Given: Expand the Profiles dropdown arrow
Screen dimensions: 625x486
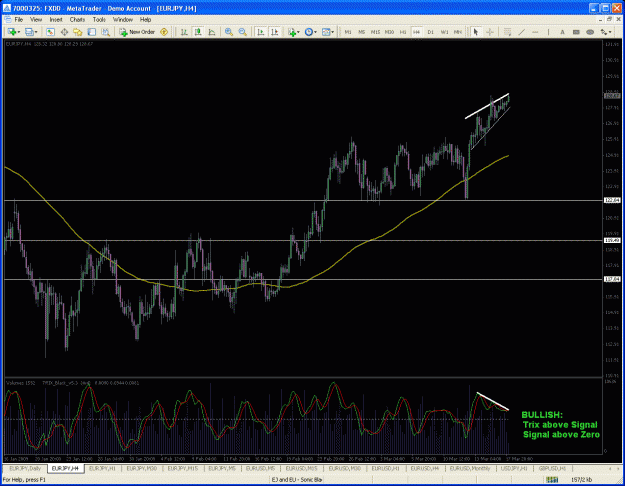Looking at the screenshot, I should tap(36, 32).
